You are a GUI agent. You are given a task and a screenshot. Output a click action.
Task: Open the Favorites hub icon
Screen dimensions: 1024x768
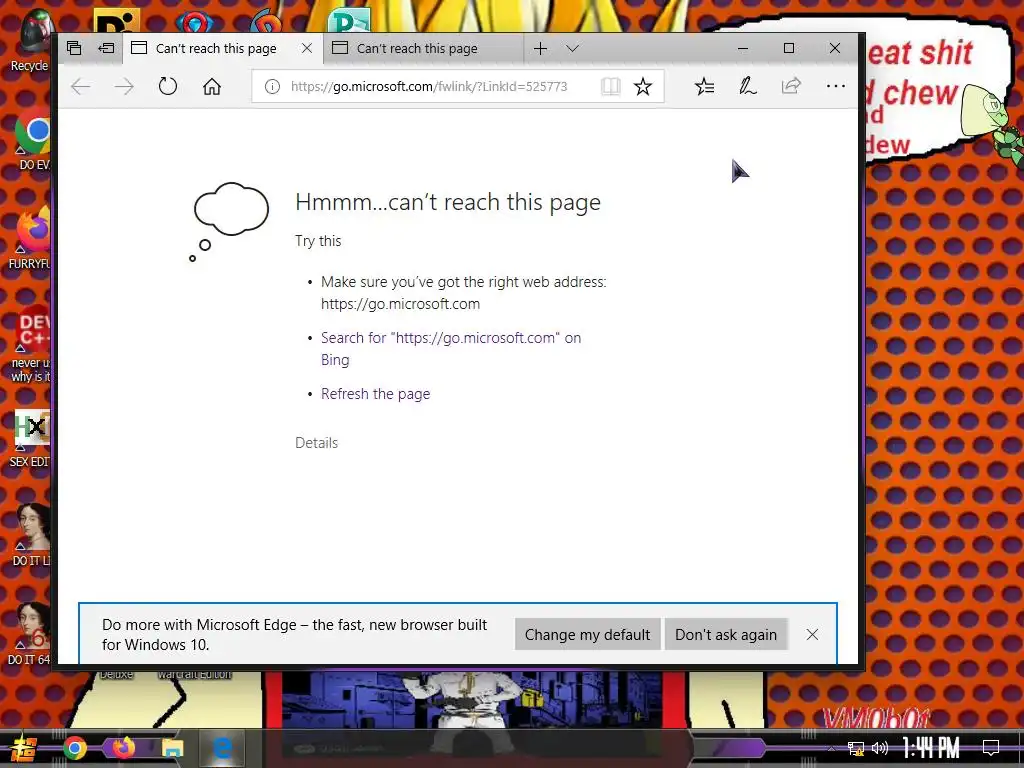click(704, 86)
